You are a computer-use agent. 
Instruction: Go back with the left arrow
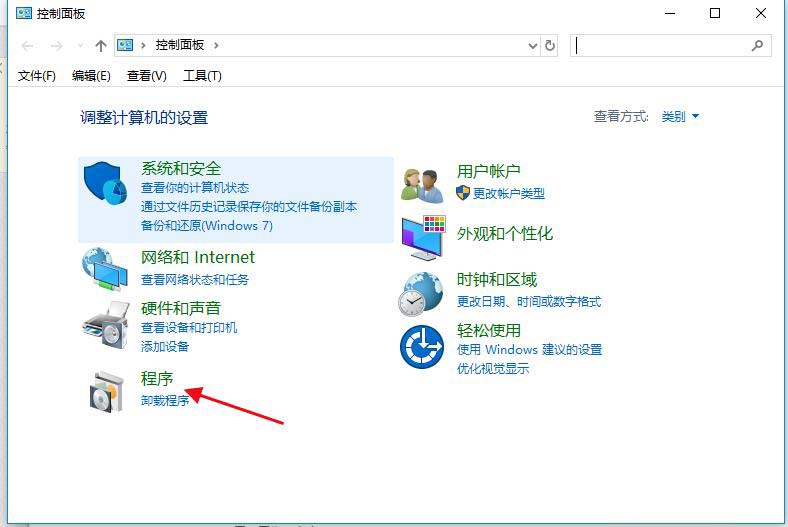[28, 46]
